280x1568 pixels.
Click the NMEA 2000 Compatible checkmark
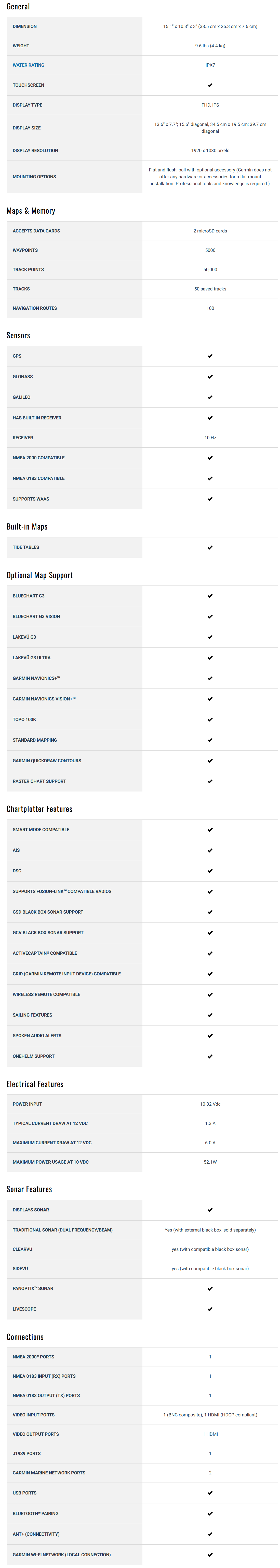(x=210, y=458)
